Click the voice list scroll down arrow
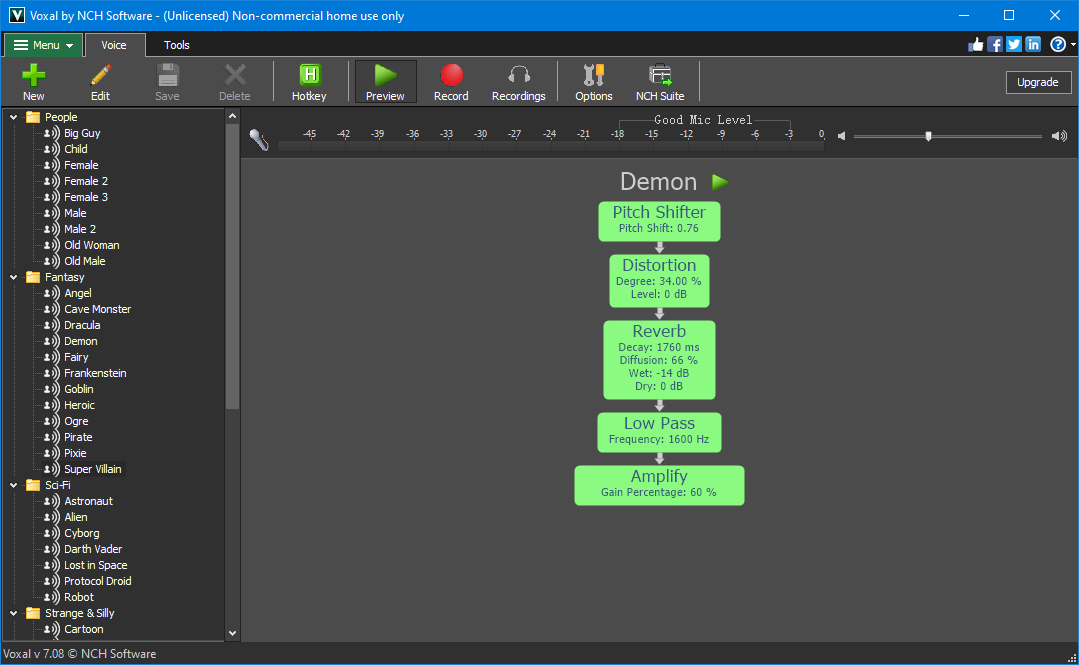This screenshot has width=1079, height=665. tap(233, 633)
